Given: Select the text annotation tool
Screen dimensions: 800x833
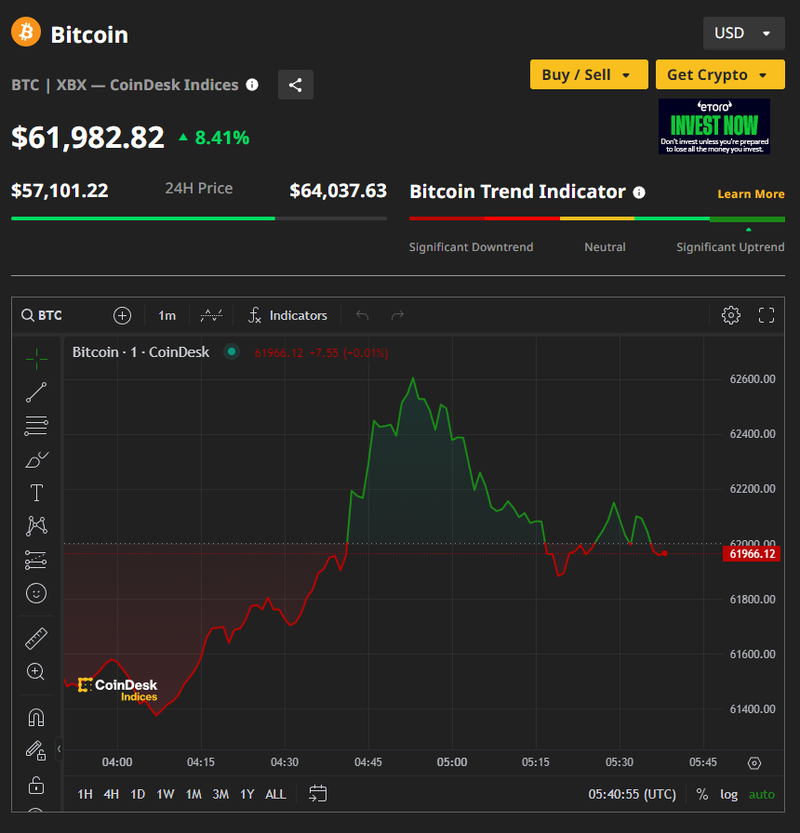Looking at the screenshot, I should pos(36,492).
